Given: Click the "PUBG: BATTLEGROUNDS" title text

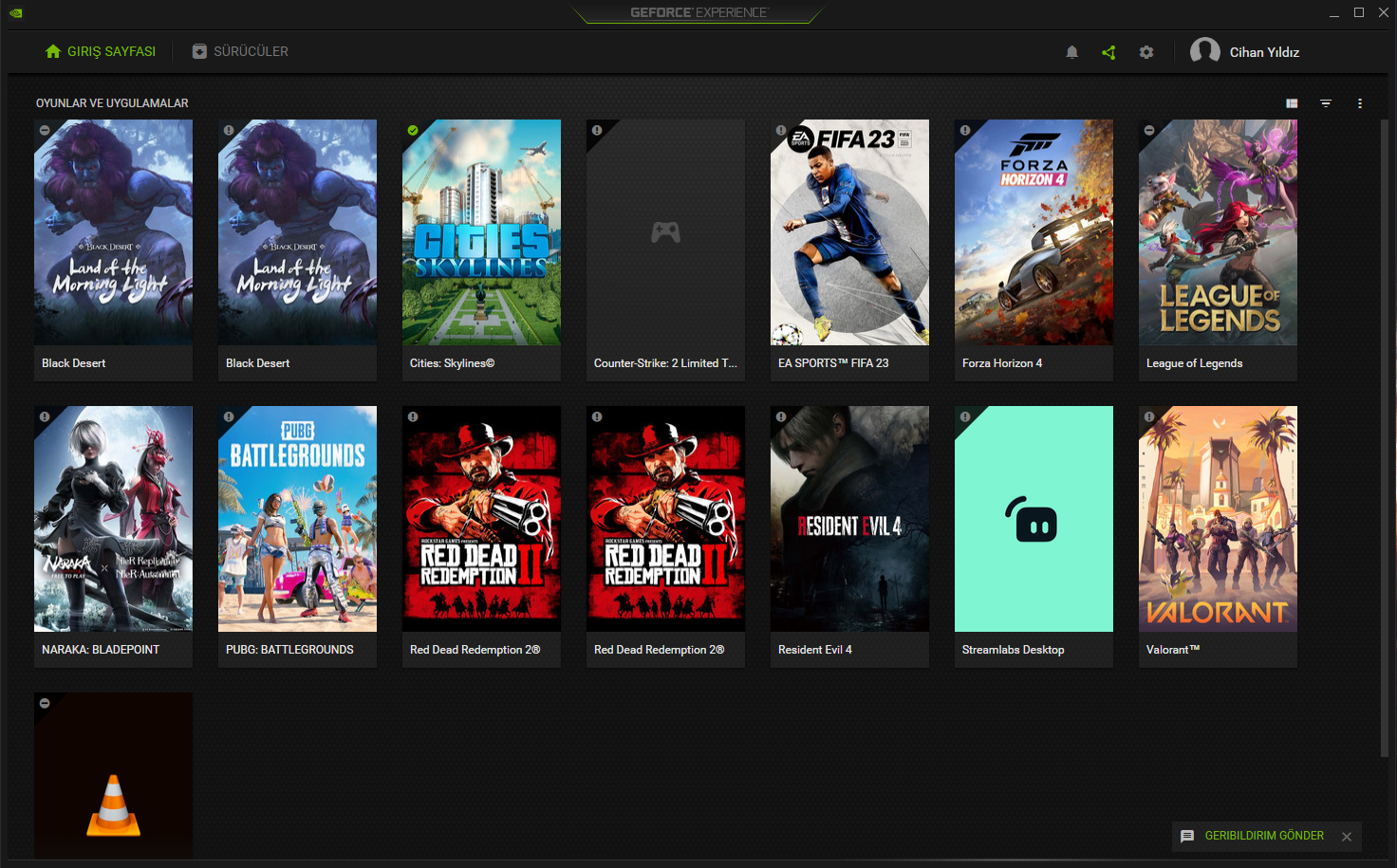Looking at the screenshot, I should tap(289, 650).
